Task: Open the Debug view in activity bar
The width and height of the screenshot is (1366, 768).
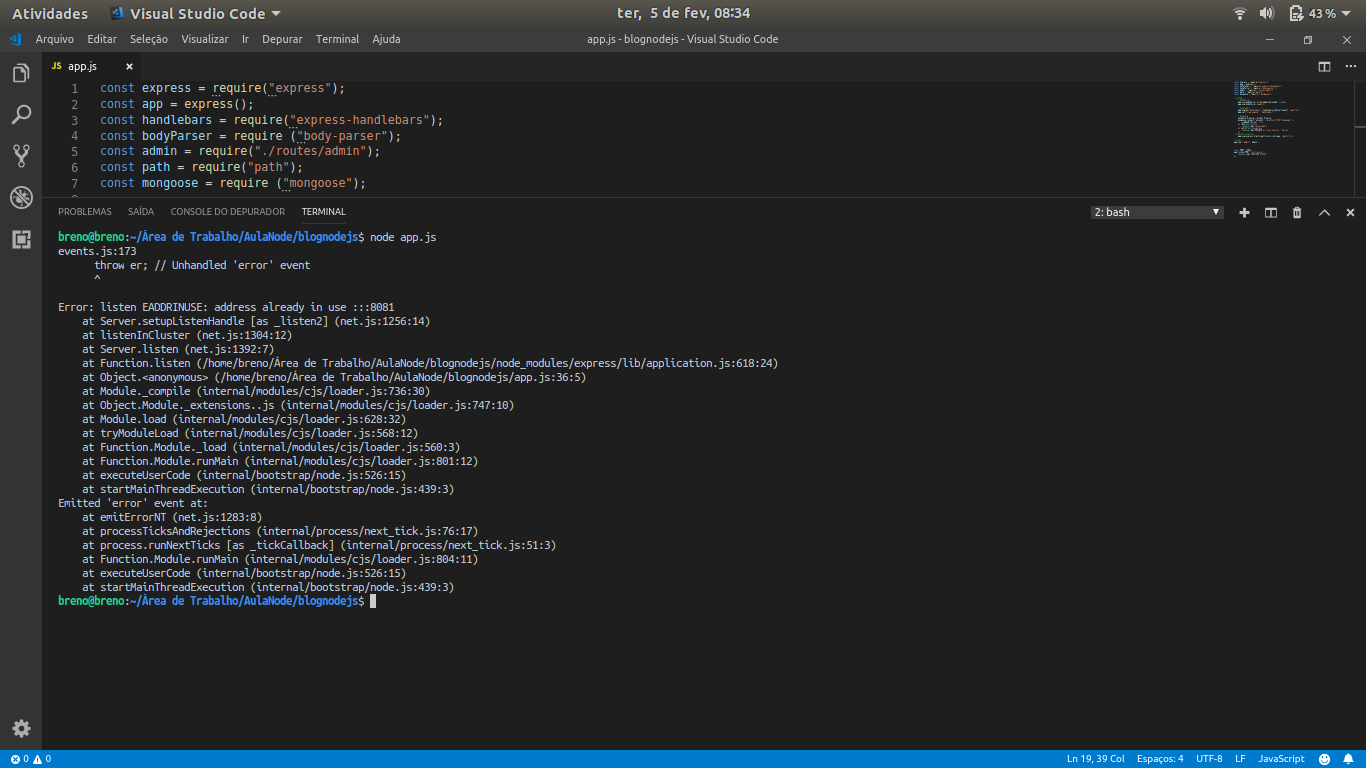Action: tap(21, 197)
